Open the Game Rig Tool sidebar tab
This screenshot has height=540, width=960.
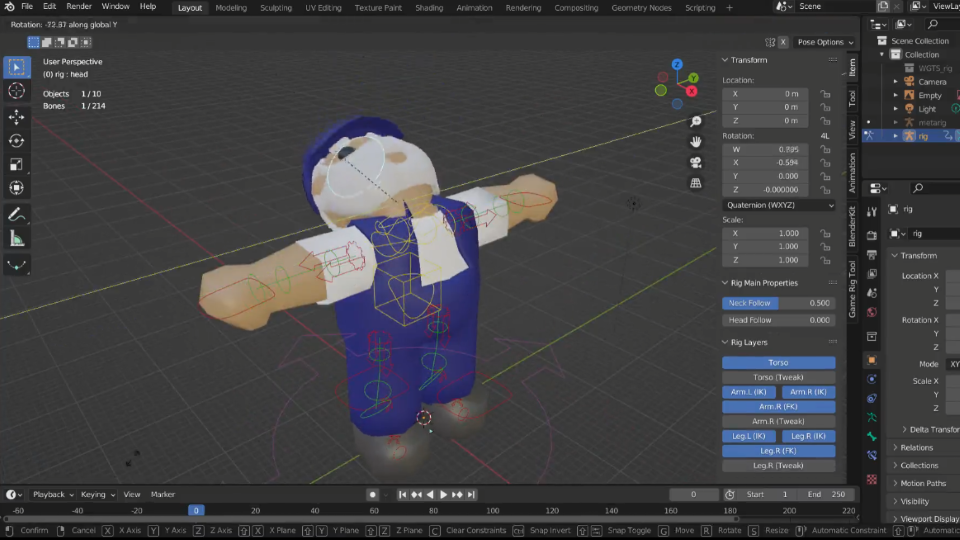[852, 288]
